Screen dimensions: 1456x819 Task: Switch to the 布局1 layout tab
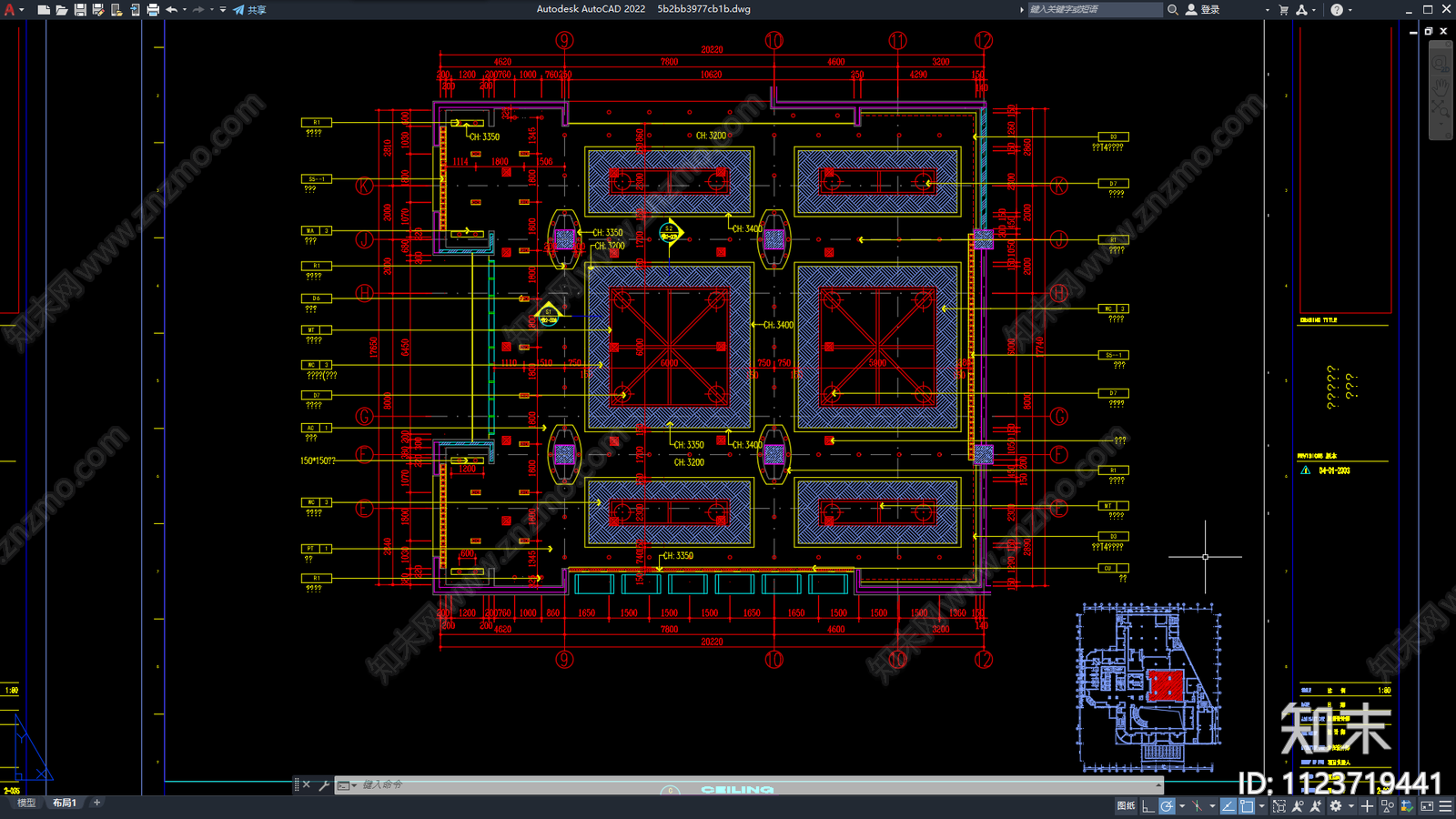(x=64, y=803)
